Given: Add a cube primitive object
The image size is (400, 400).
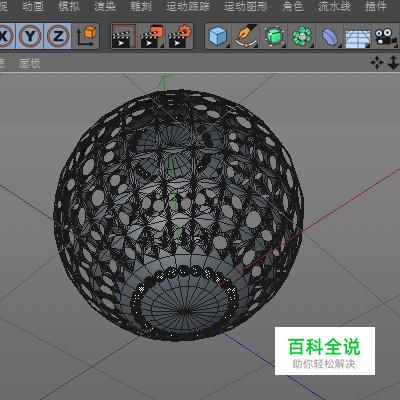Looking at the screenshot, I should pyautogui.click(x=218, y=36).
